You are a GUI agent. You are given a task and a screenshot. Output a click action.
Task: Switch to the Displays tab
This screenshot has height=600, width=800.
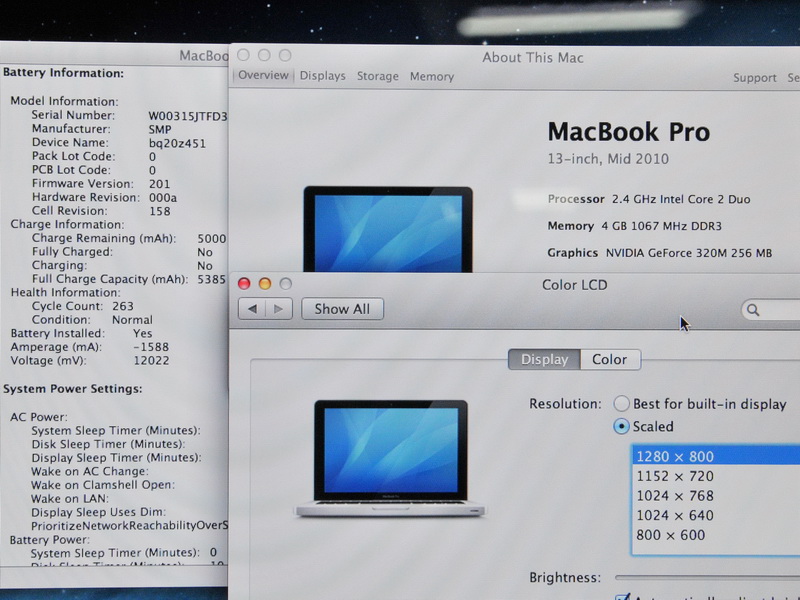(322, 76)
